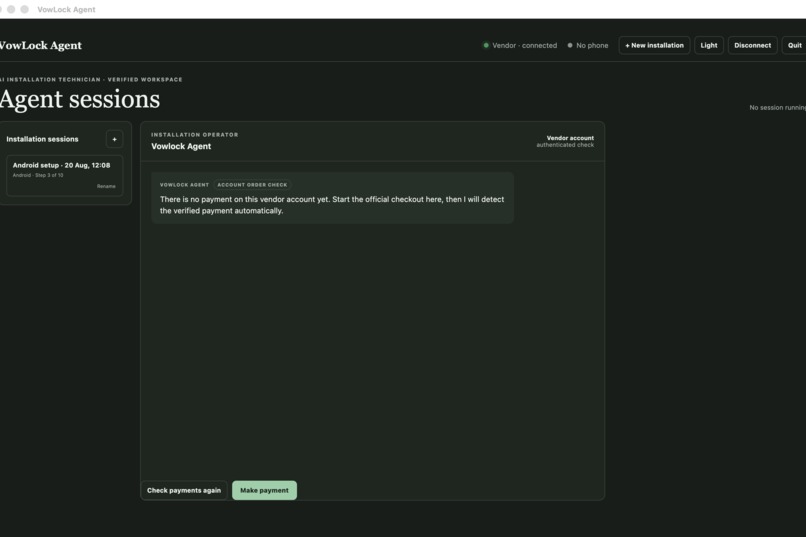Click the Agent sessions heading
Screen dimensions: 806x537
point(80,99)
